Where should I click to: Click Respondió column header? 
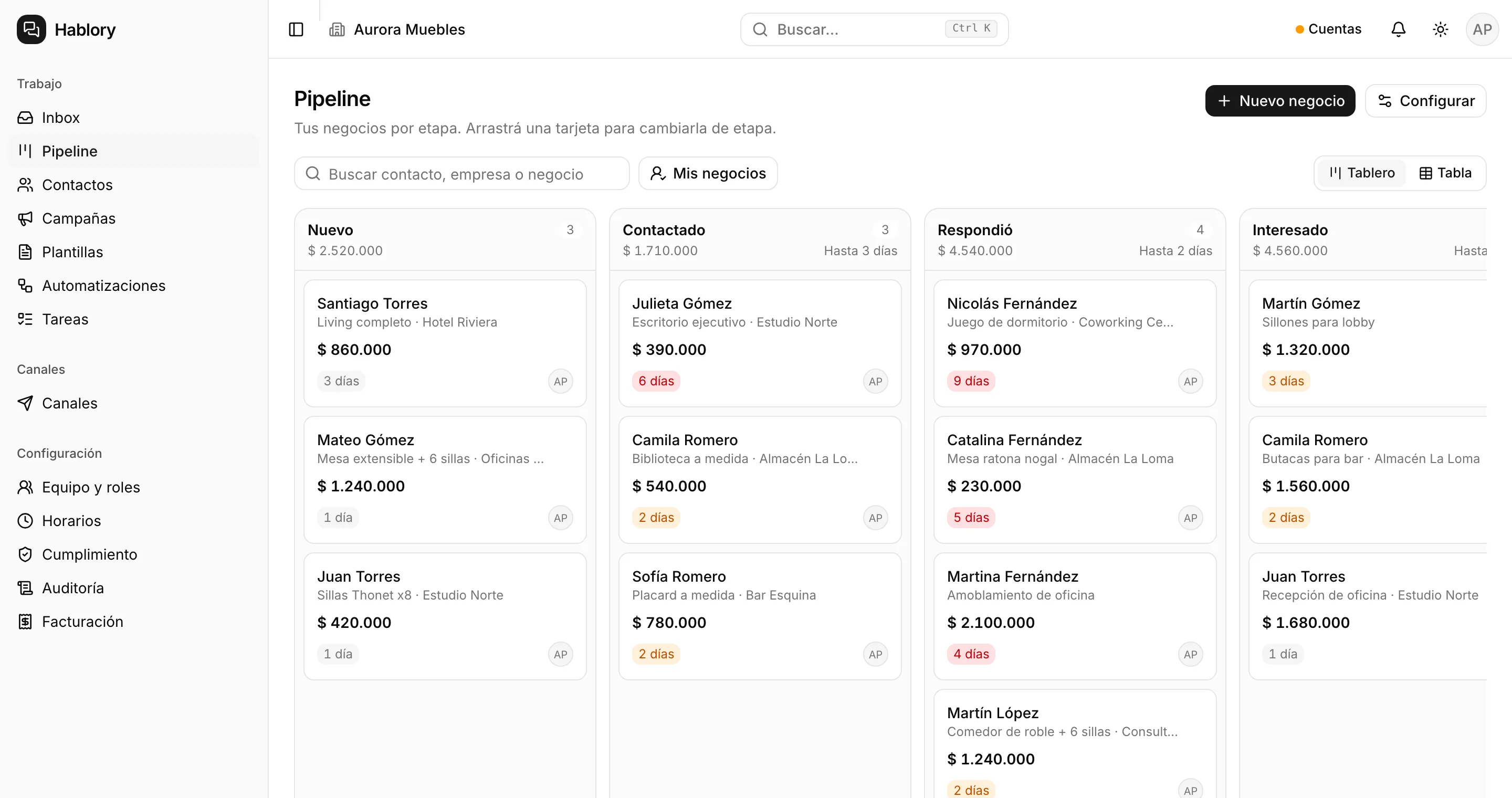click(x=1075, y=240)
